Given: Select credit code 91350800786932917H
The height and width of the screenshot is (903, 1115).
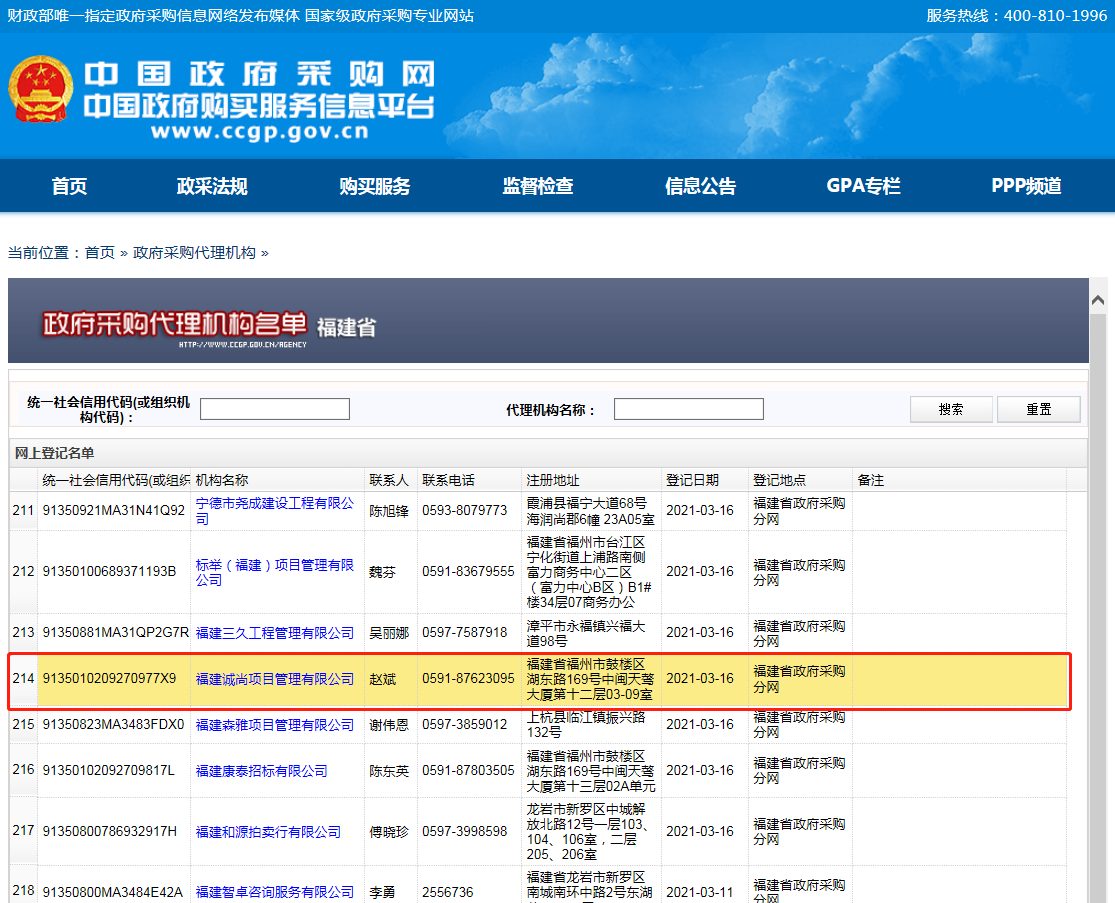Looking at the screenshot, I should 110,831.
